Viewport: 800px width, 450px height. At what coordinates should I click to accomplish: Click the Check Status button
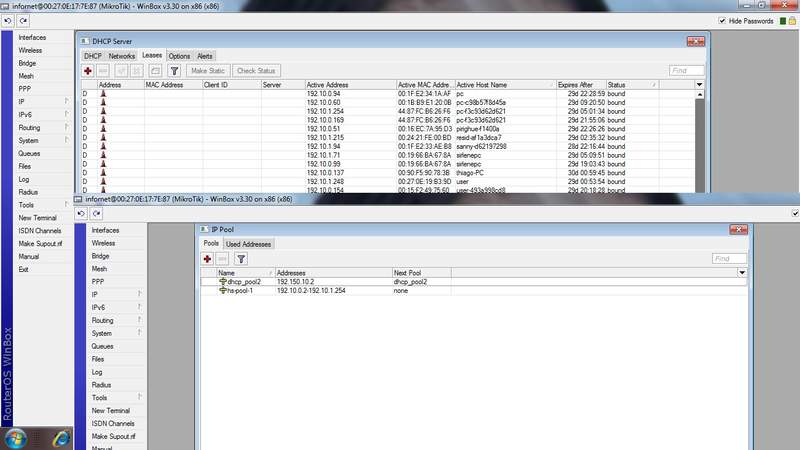click(x=256, y=71)
